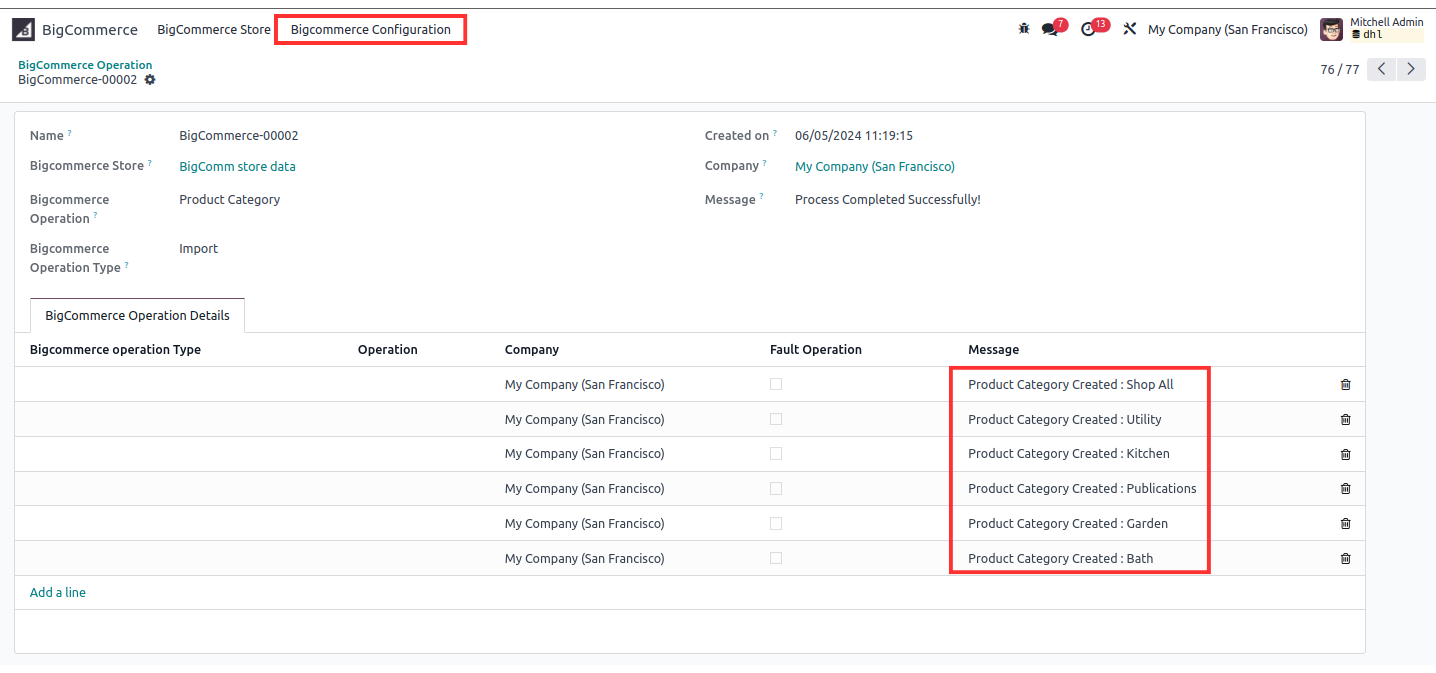The height and width of the screenshot is (673, 1436).
Task: Sort by Company column header
Action: click(532, 350)
